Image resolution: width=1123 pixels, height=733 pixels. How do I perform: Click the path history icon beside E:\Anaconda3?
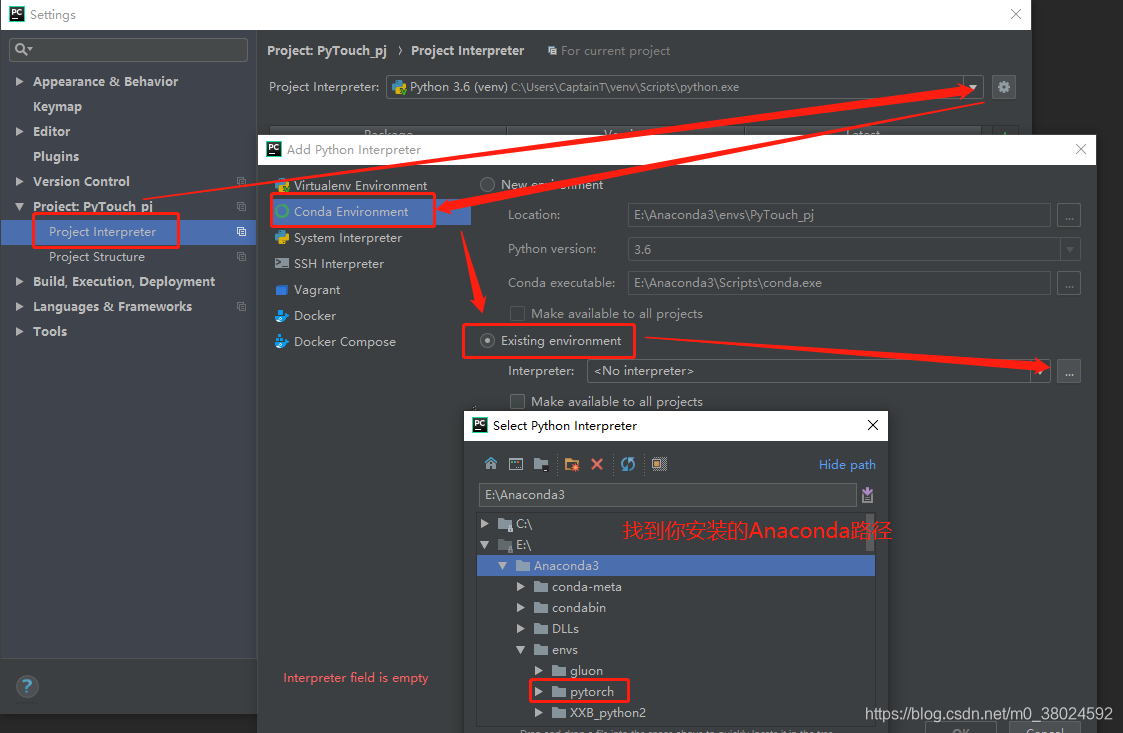tap(867, 494)
